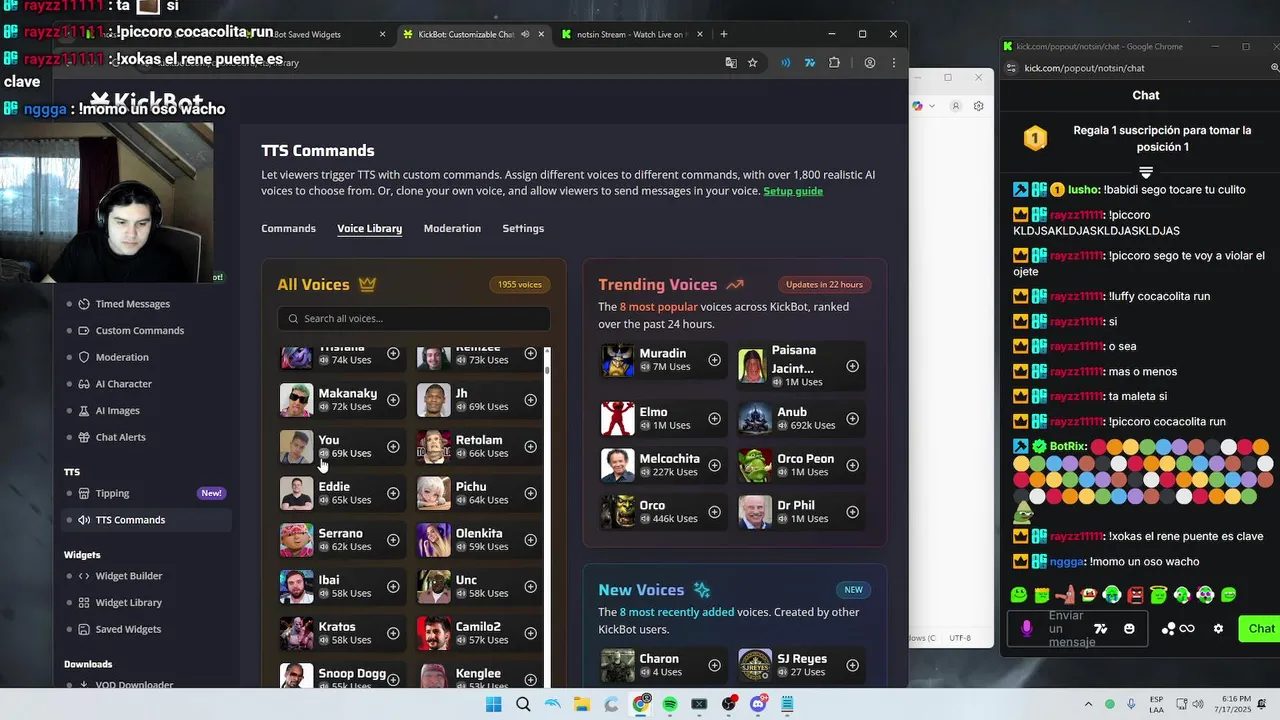Image resolution: width=1280 pixels, height=720 pixels.
Task: Add the SJ Reyes new voice
Action: pyautogui.click(x=852, y=665)
